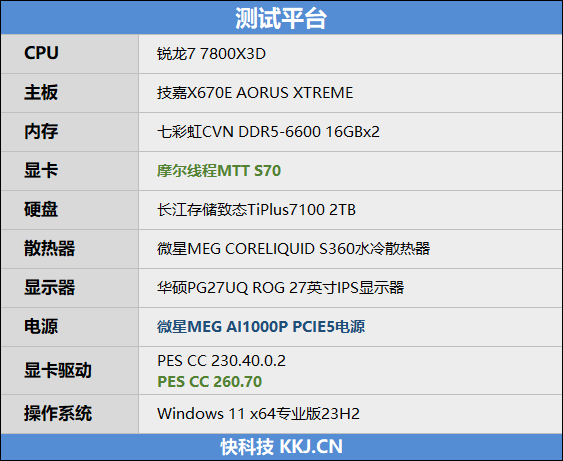
Task: Click the 锐龙7 7800X3D value
Action: [211, 54]
